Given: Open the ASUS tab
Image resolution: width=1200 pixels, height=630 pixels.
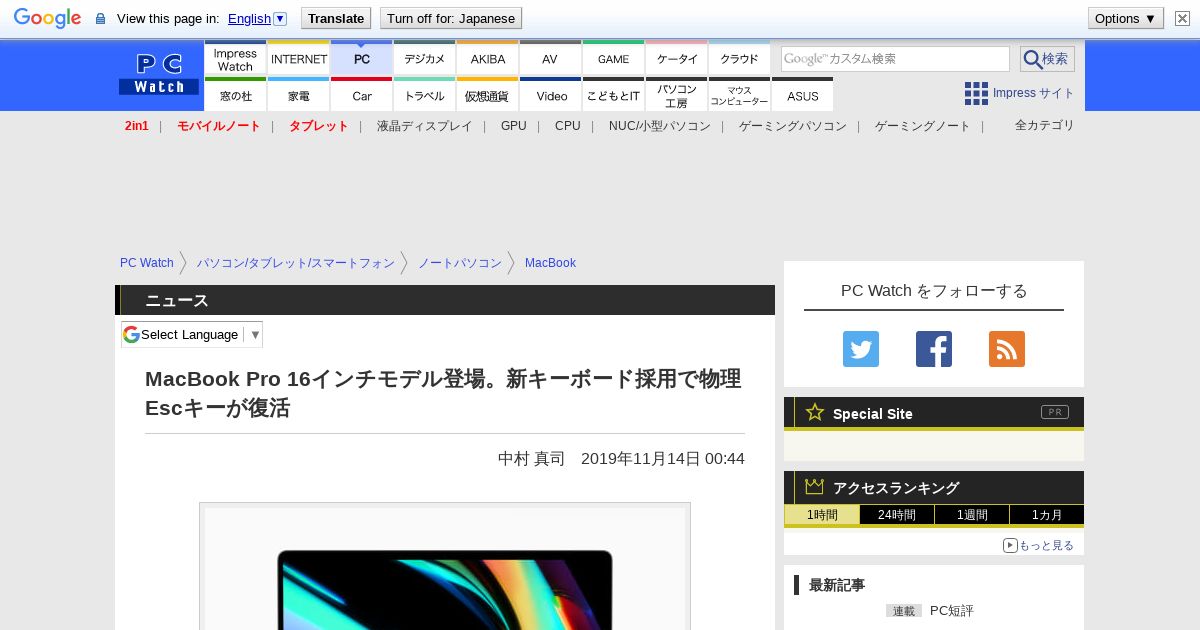Looking at the screenshot, I should coord(802,95).
